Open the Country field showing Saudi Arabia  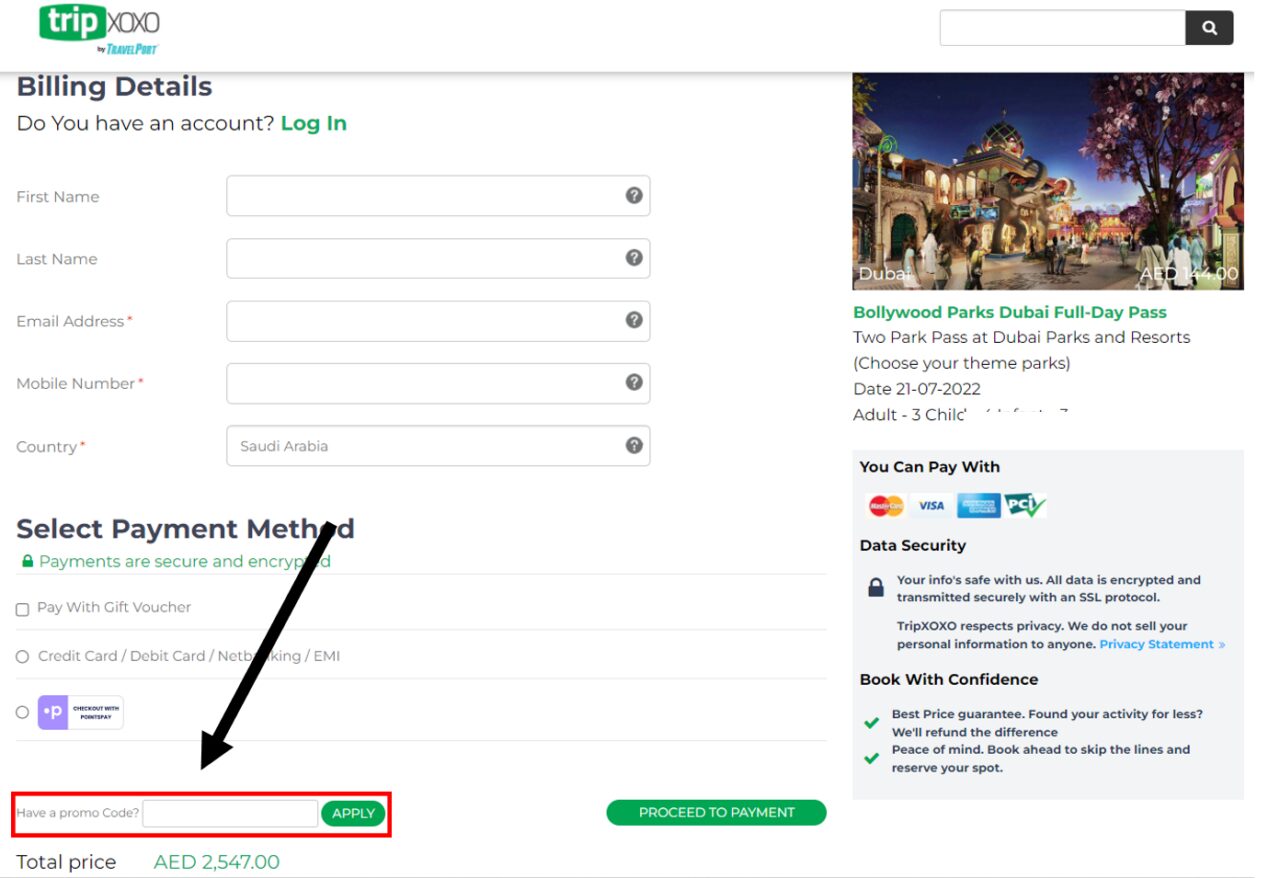click(438, 446)
